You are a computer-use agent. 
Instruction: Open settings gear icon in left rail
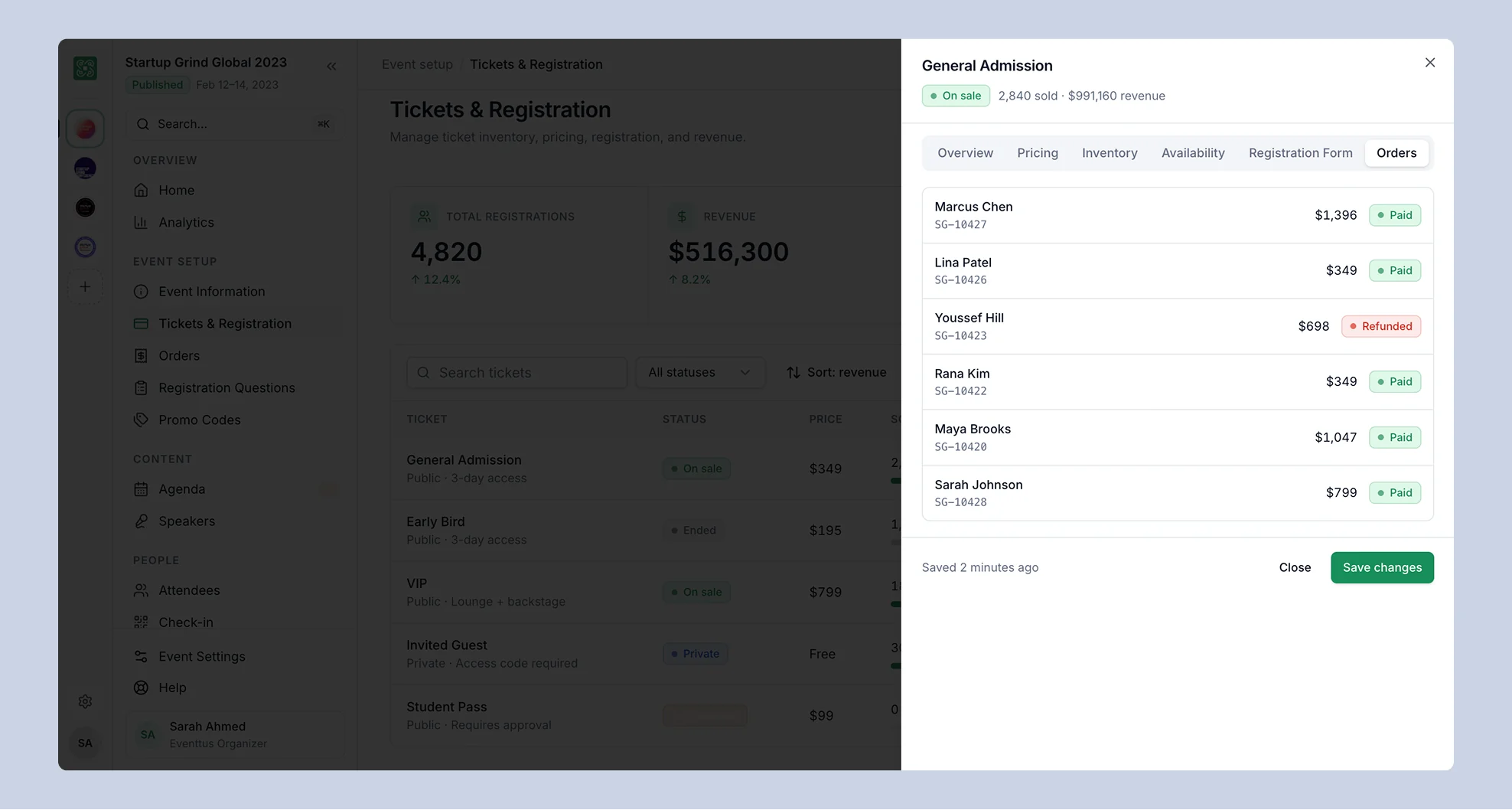tap(85, 701)
